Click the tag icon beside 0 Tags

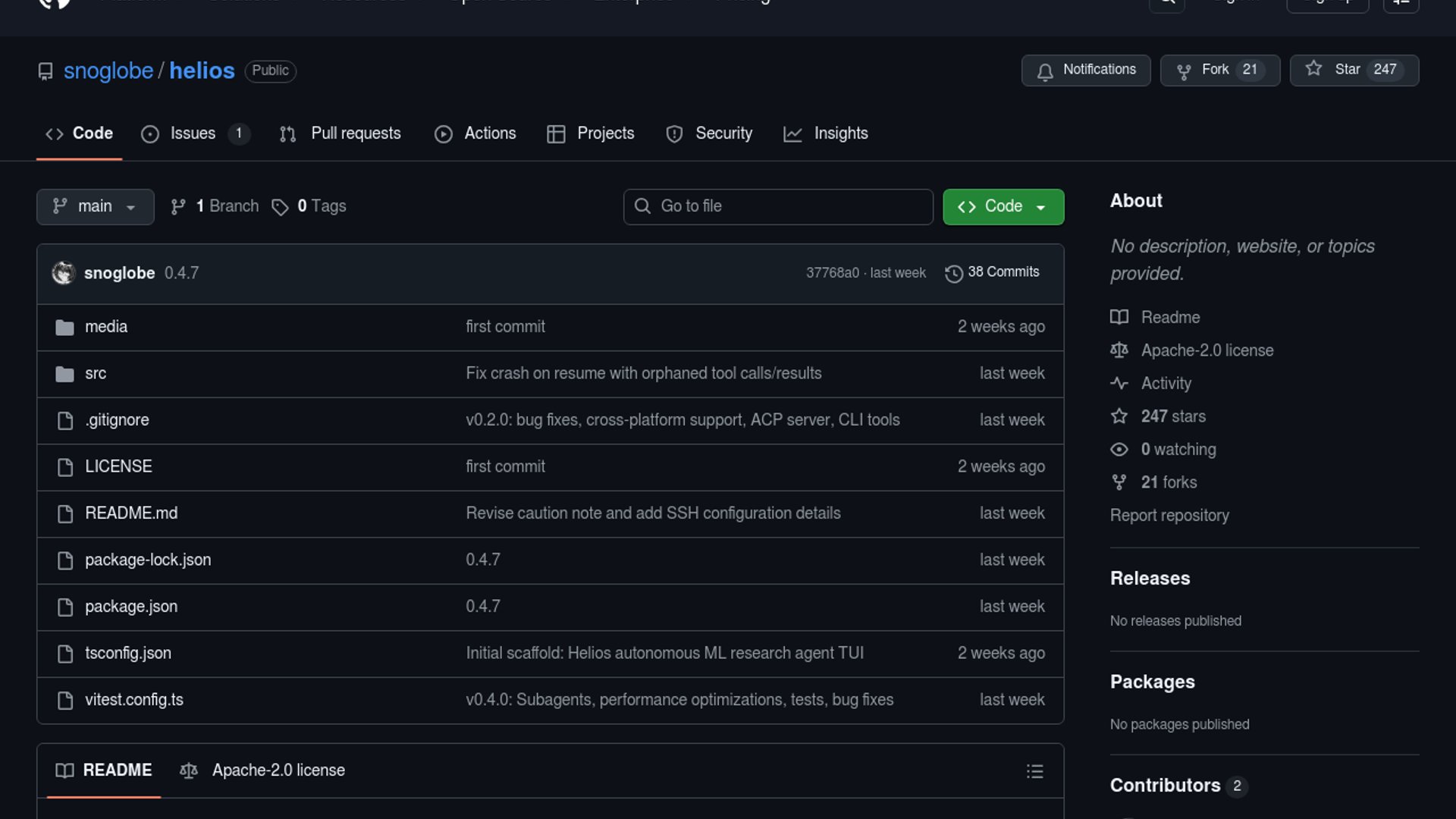tap(280, 207)
